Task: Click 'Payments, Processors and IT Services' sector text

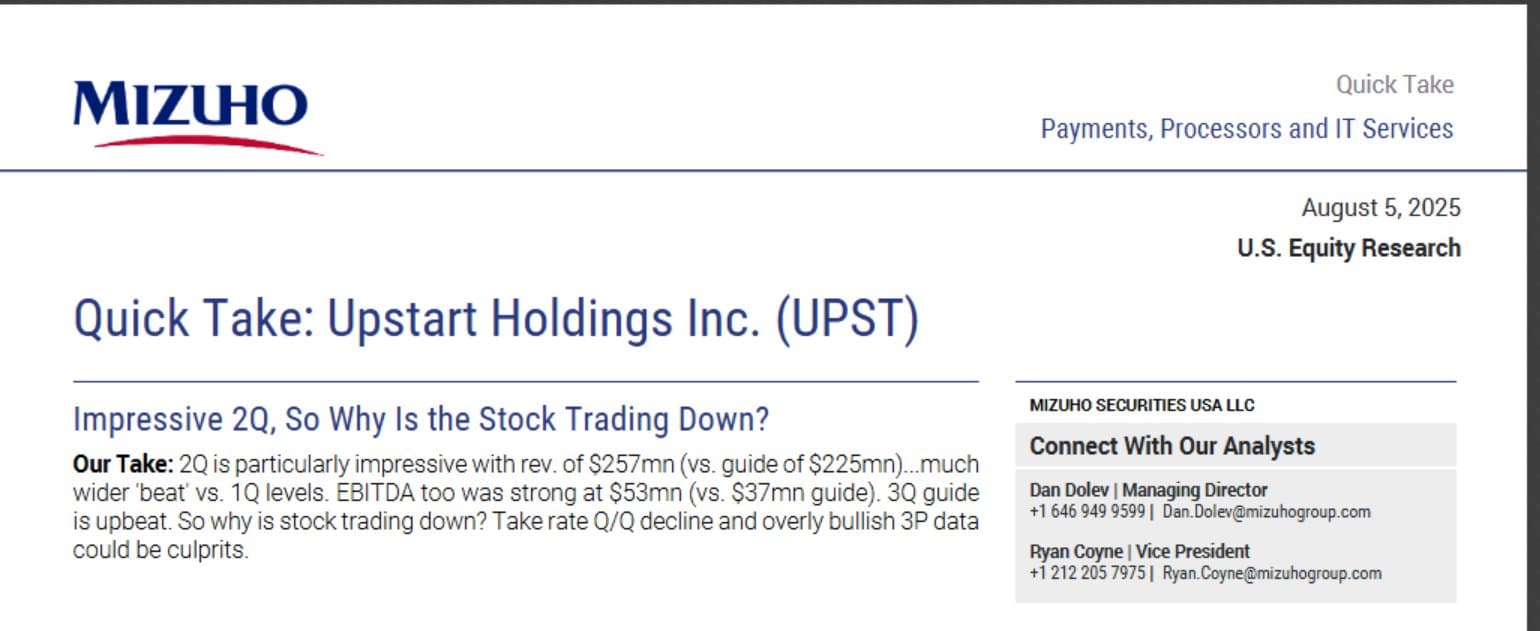Action: 1246,129
